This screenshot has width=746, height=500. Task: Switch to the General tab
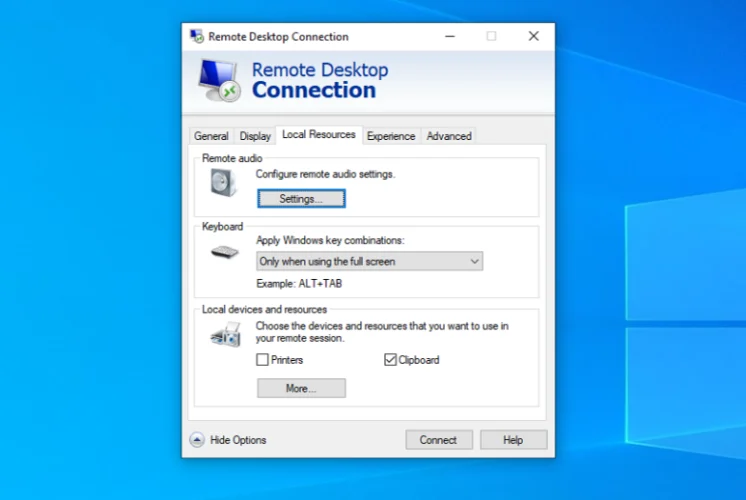[211, 136]
